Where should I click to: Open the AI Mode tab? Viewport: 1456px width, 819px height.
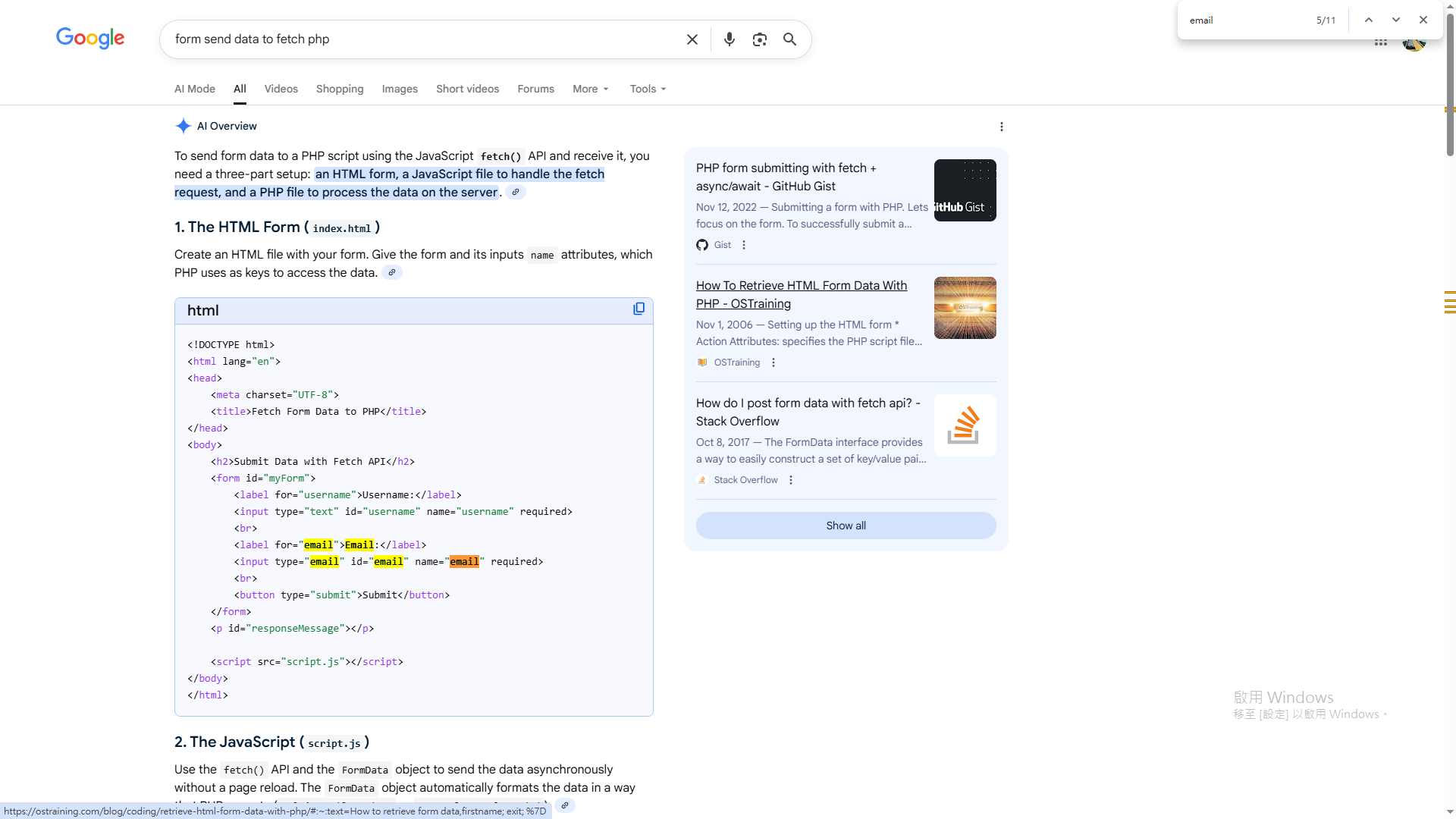195,89
